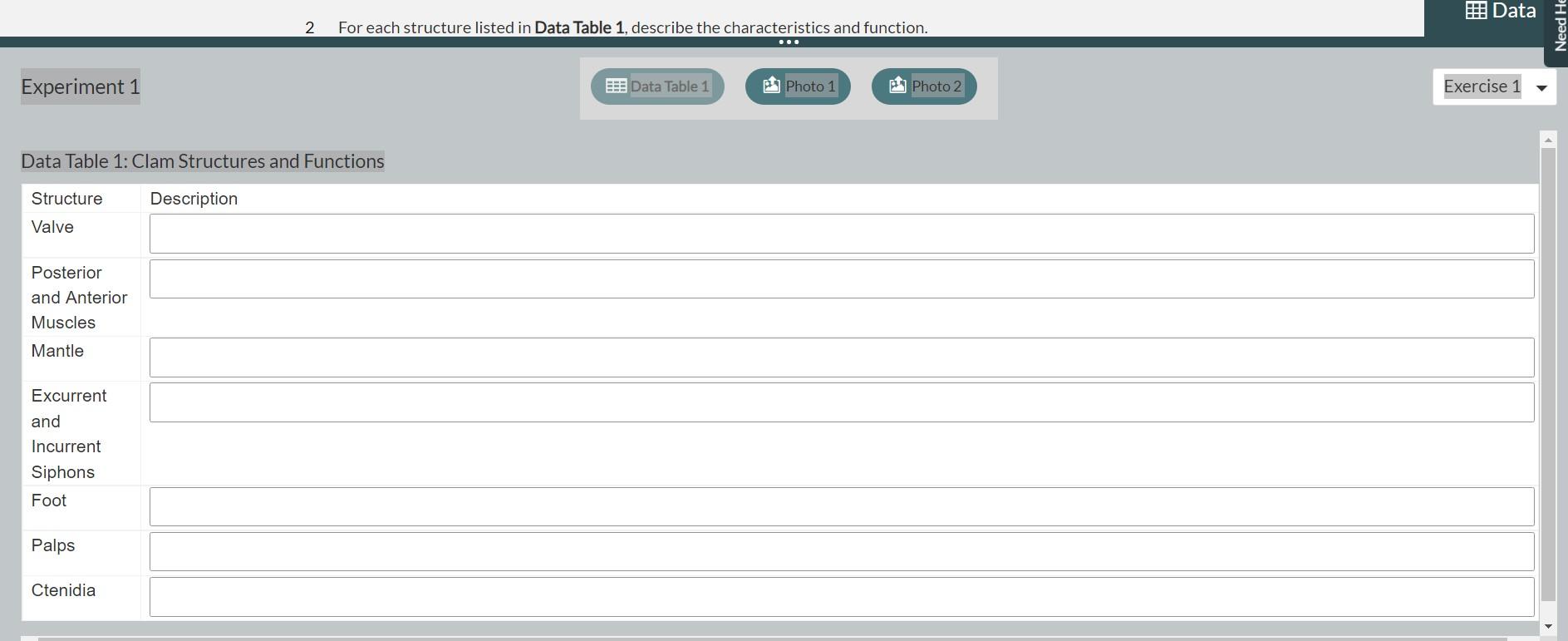Click the Palps description field

point(842,552)
